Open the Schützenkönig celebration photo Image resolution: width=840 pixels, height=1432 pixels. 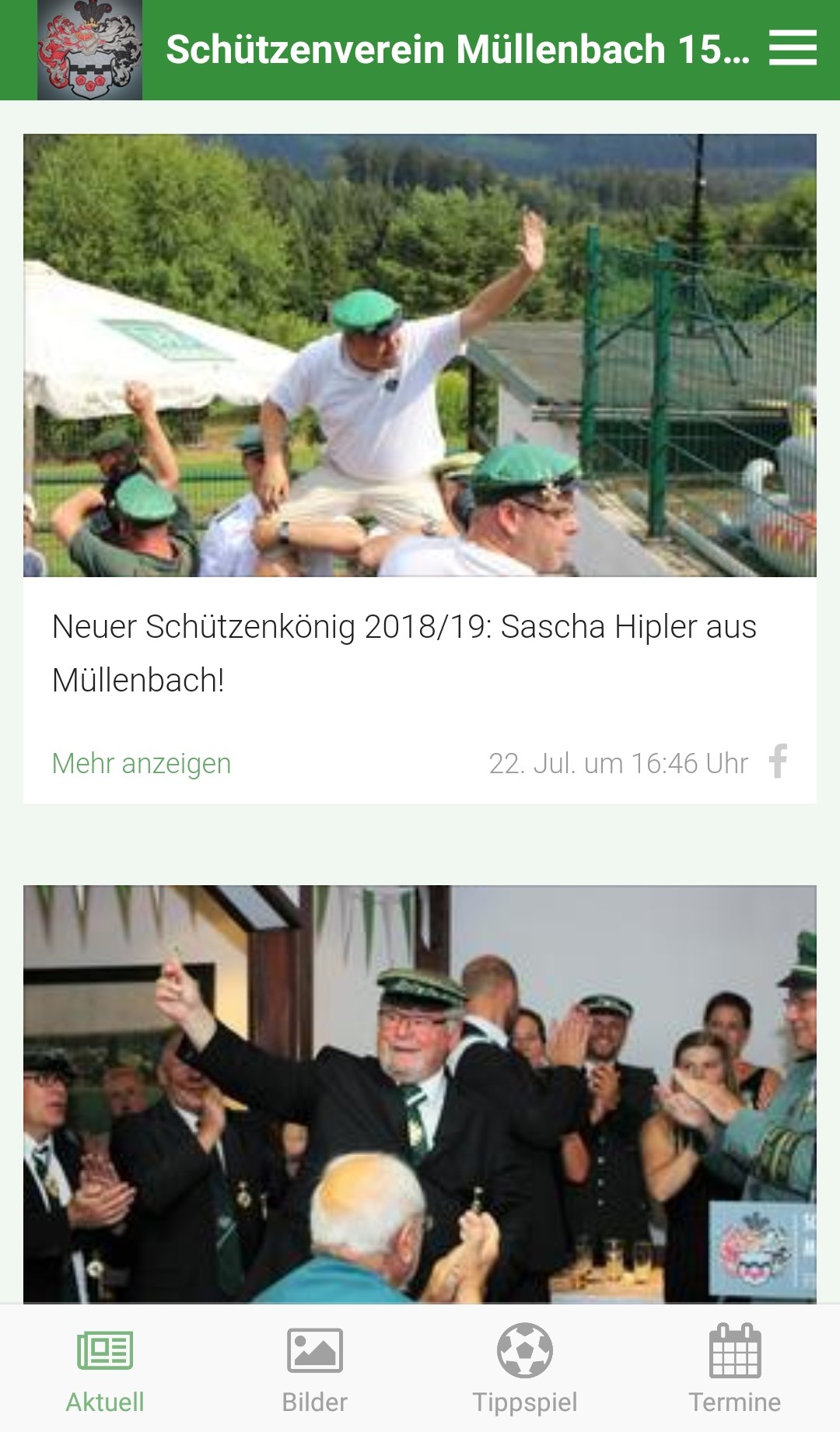pos(420,355)
